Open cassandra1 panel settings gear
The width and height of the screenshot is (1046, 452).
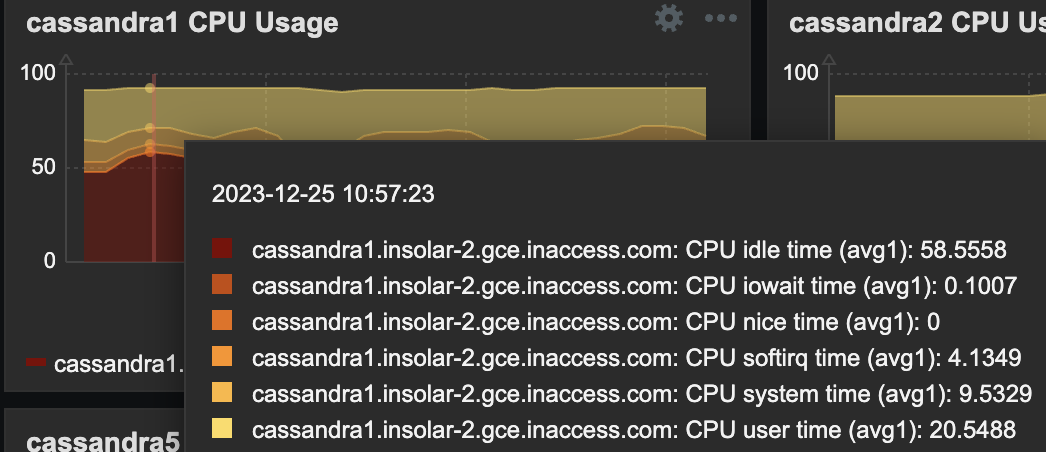tap(669, 18)
